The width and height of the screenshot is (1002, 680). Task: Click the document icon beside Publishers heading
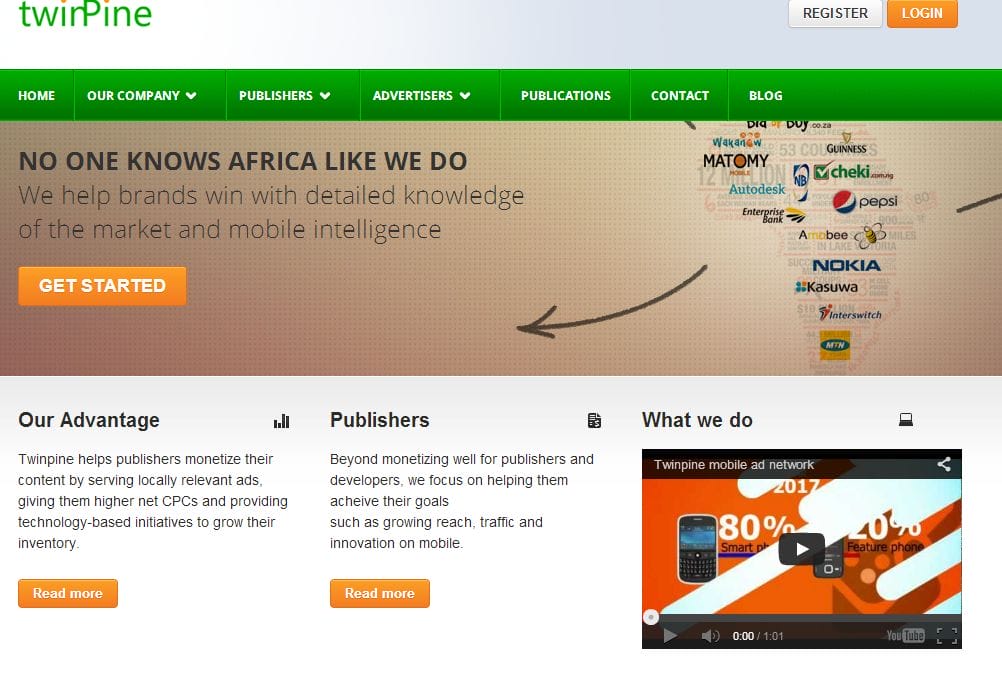tap(594, 420)
